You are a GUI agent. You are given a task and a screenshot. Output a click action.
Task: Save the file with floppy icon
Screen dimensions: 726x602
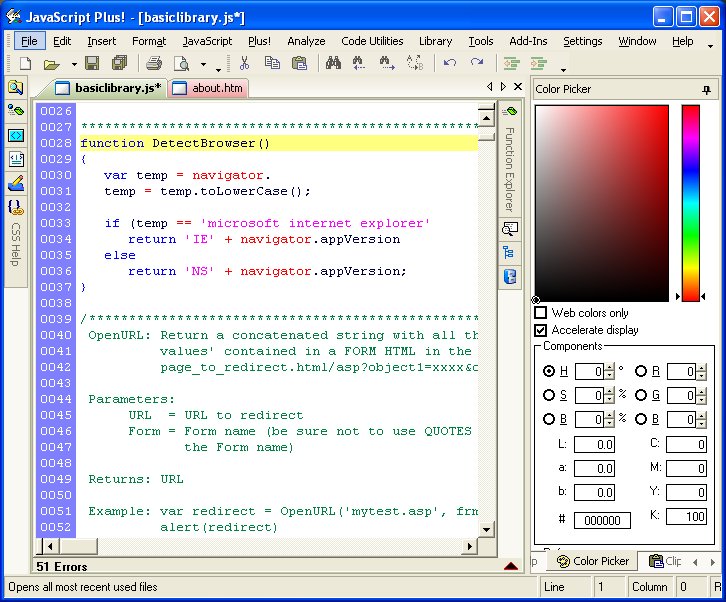[92, 63]
